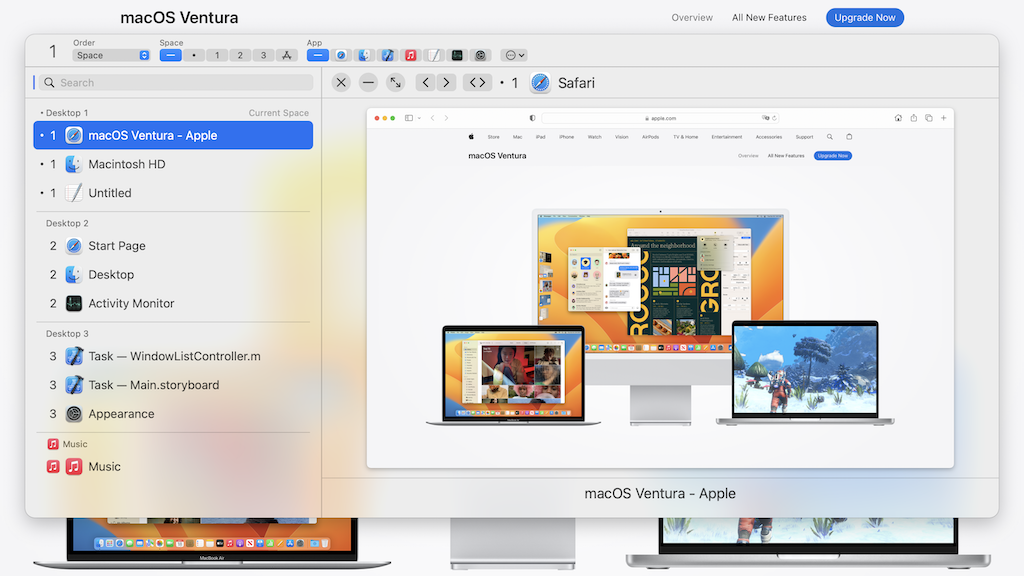The width and height of the screenshot is (1024, 576).
Task: Select all spaces dash toggle under Space
Action: click(x=170, y=56)
